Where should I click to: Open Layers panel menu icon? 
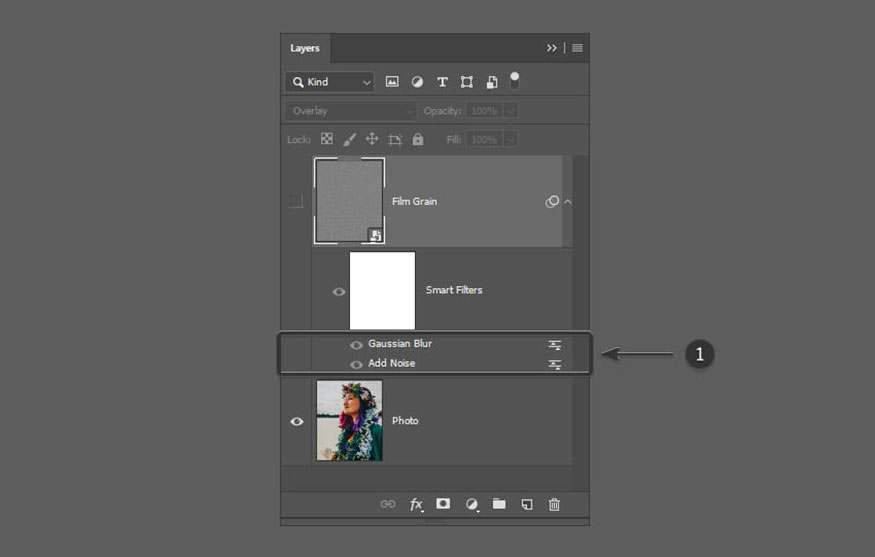578,48
